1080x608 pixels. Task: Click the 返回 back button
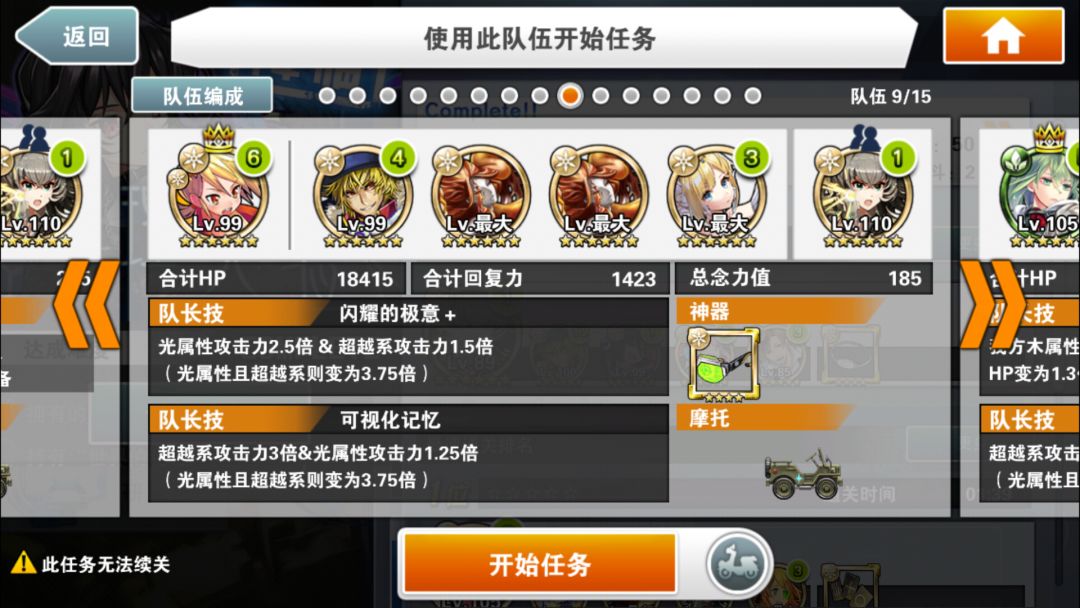78,36
